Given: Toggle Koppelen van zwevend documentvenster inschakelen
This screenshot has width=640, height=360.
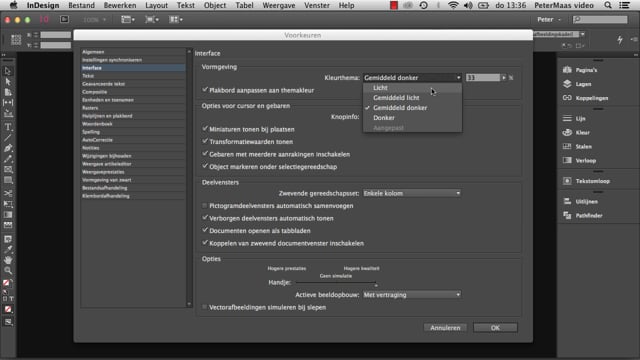Looking at the screenshot, I should tap(205, 243).
